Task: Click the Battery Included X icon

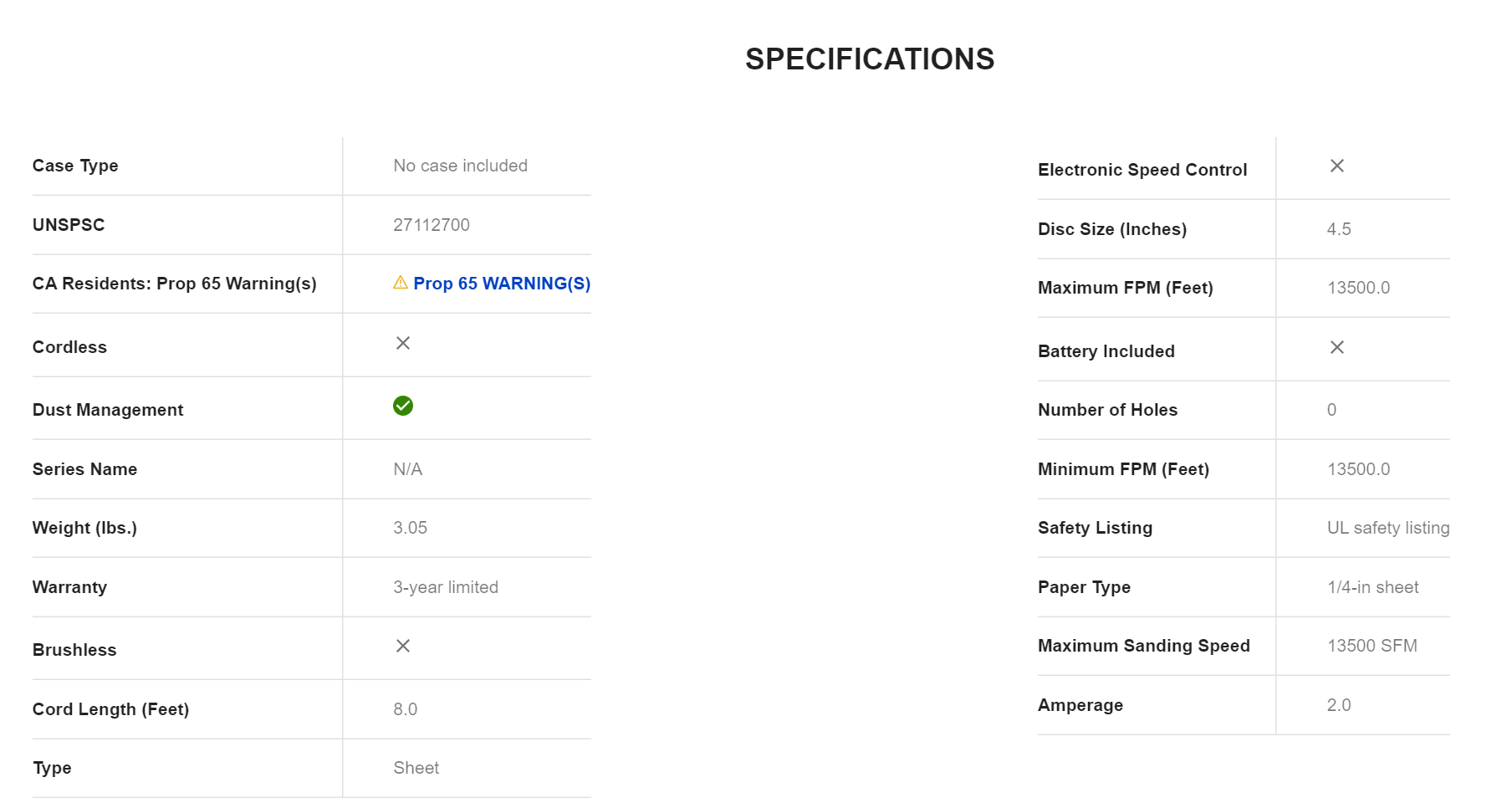Action: 1337,347
